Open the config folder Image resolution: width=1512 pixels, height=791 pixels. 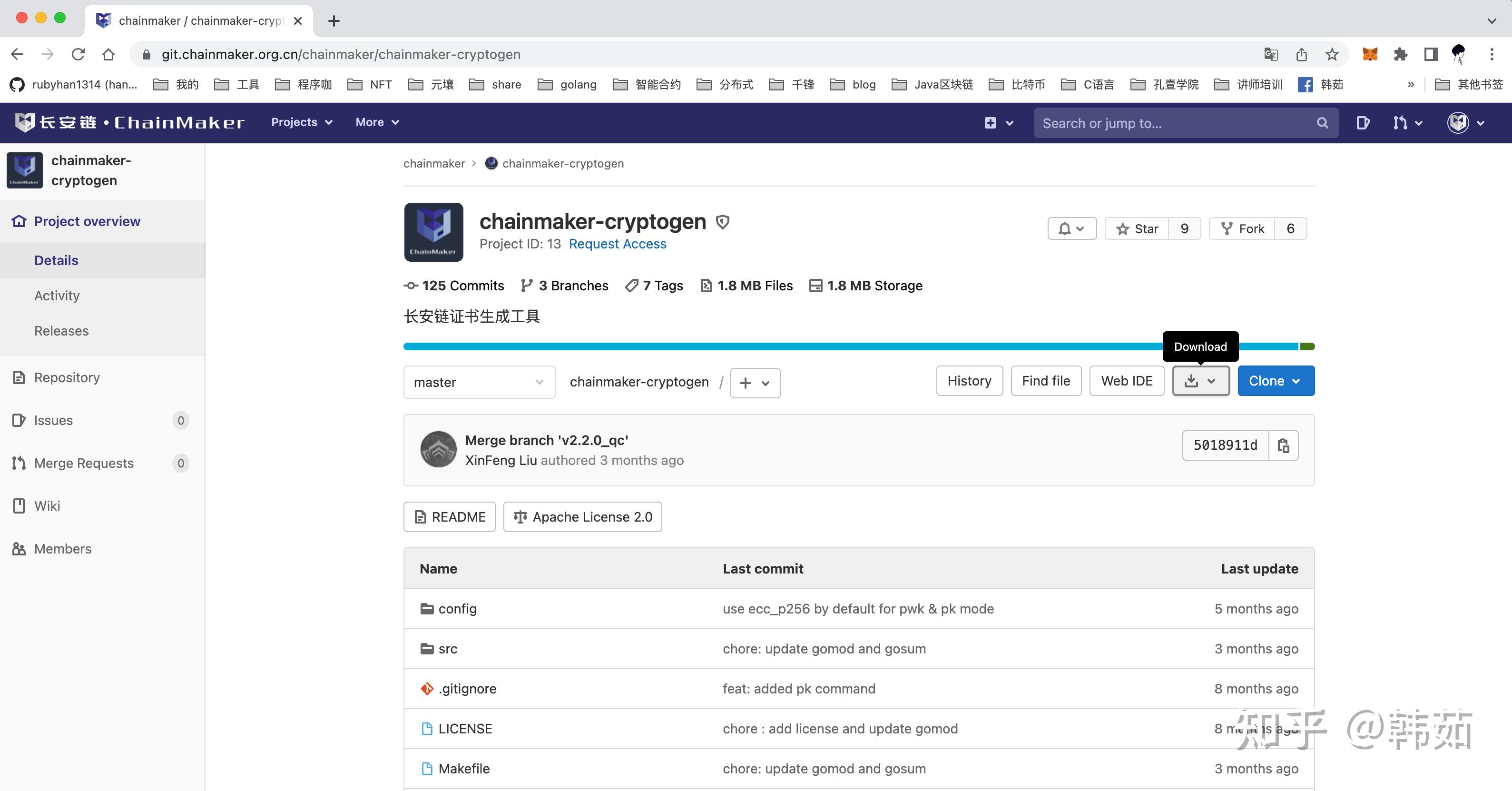tap(457, 609)
